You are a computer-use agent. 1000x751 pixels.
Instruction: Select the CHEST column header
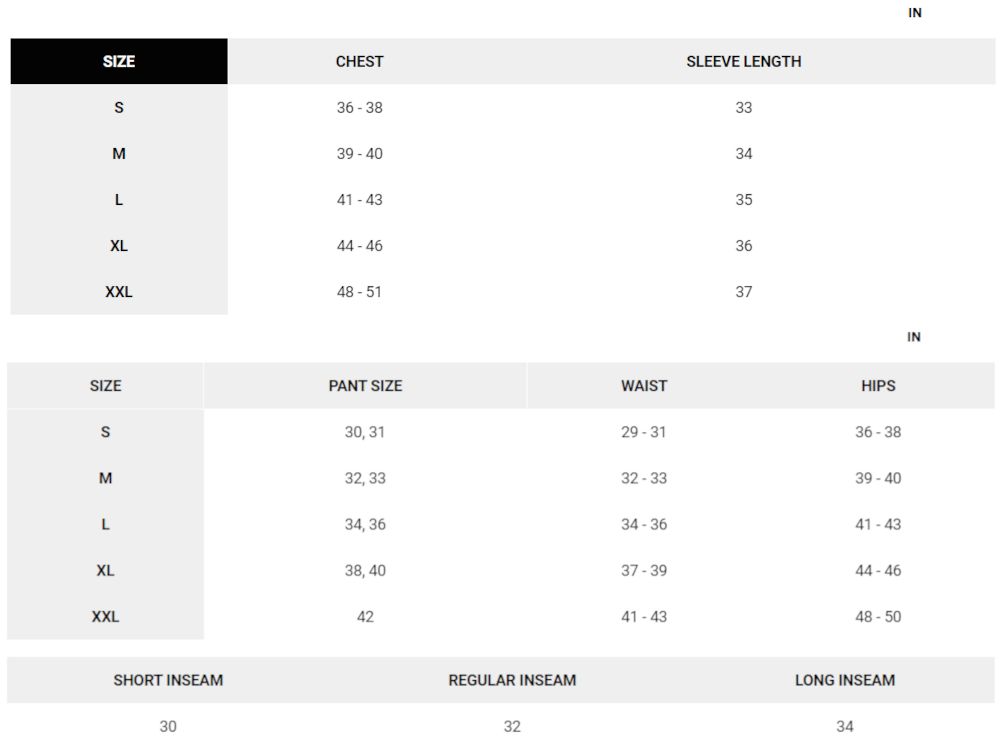pyautogui.click(x=360, y=61)
